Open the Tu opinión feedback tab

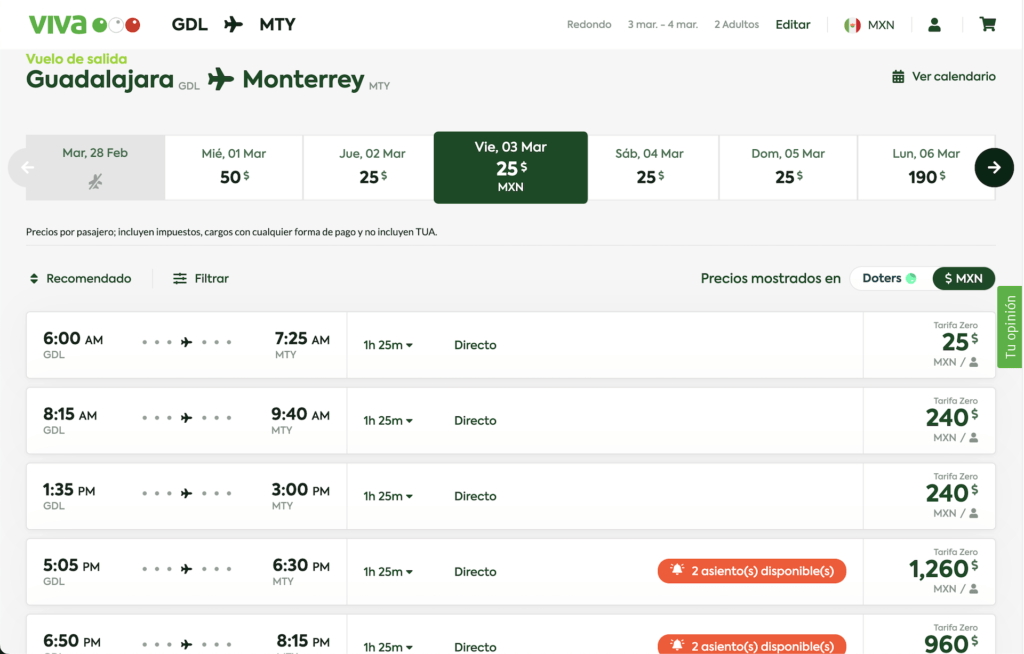[x=1010, y=327]
